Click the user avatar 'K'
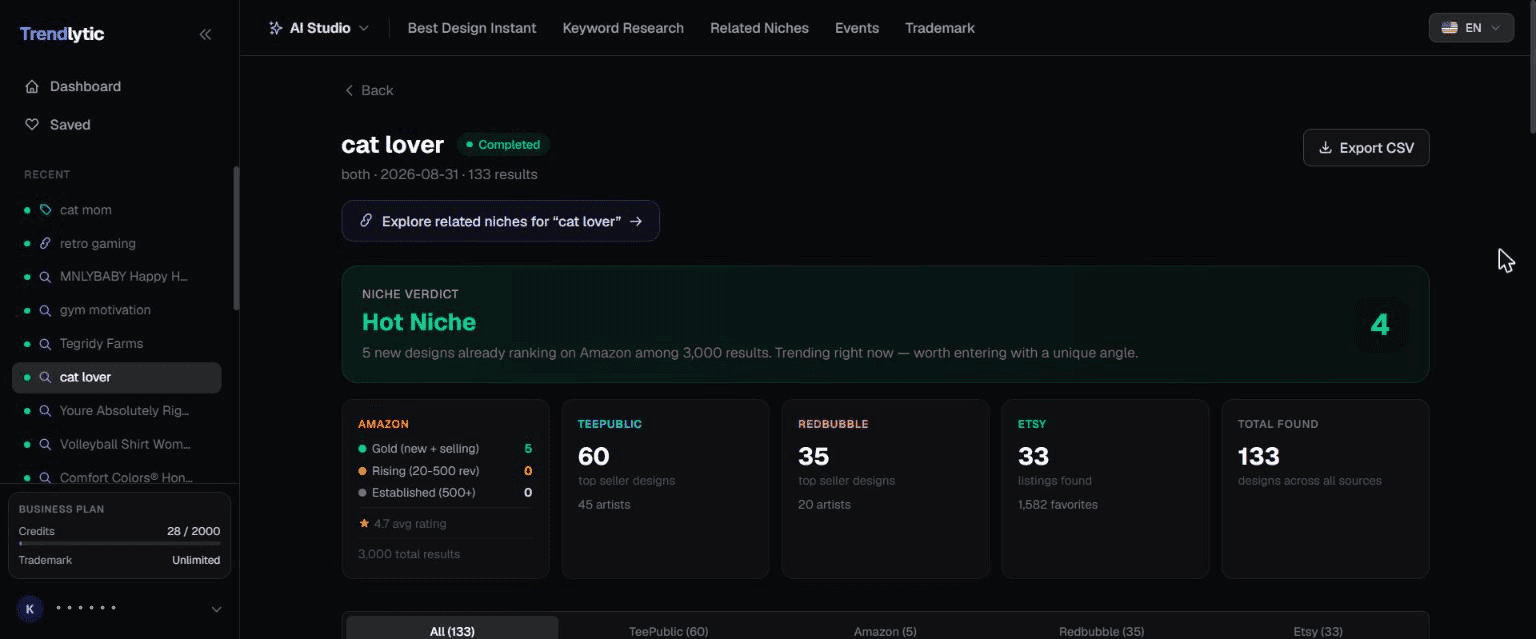Viewport: 1536px width, 639px height. point(30,608)
